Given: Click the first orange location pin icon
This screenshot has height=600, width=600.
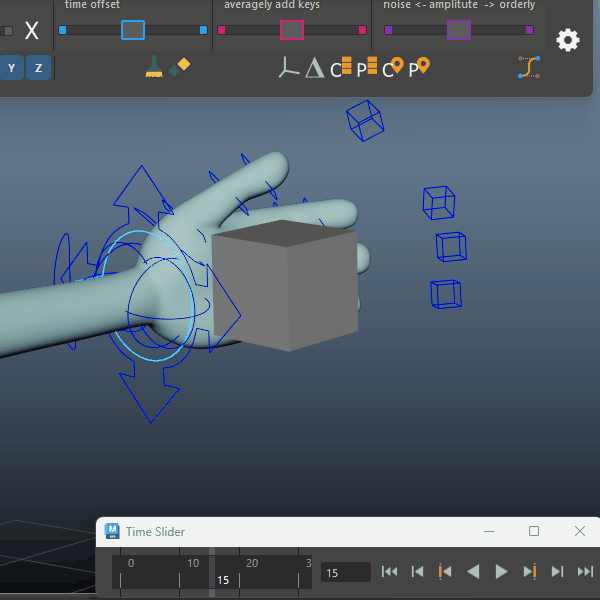Looking at the screenshot, I should pyautogui.click(x=398, y=67).
